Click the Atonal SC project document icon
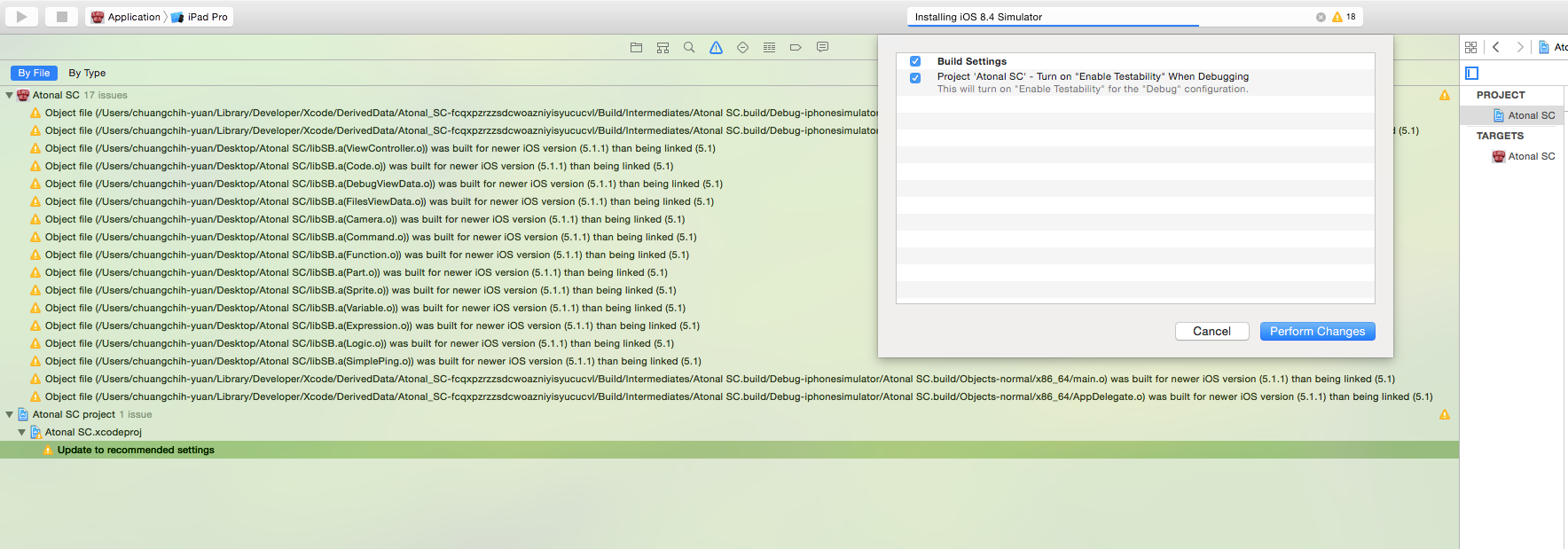Image resolution: width=1568 pixels, height=549 pixels. (x=1499, y=115)
